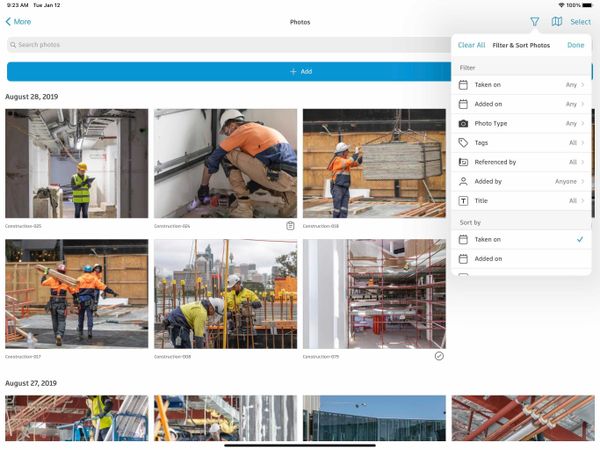Expand Tags filter chevron
600x450 pixels.
[x=583, y=143]
